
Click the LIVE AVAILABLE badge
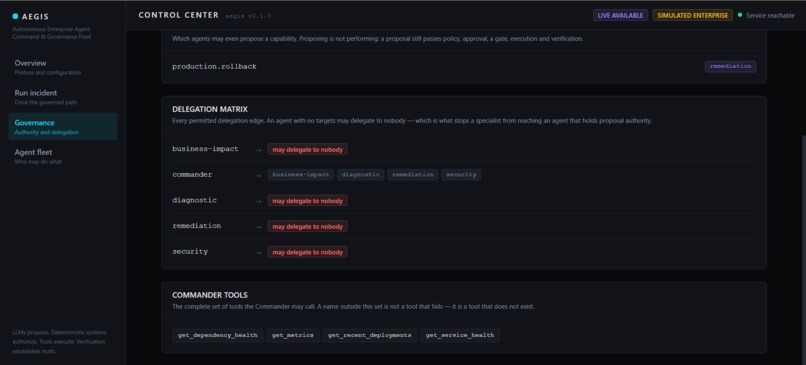coord(620,15)
